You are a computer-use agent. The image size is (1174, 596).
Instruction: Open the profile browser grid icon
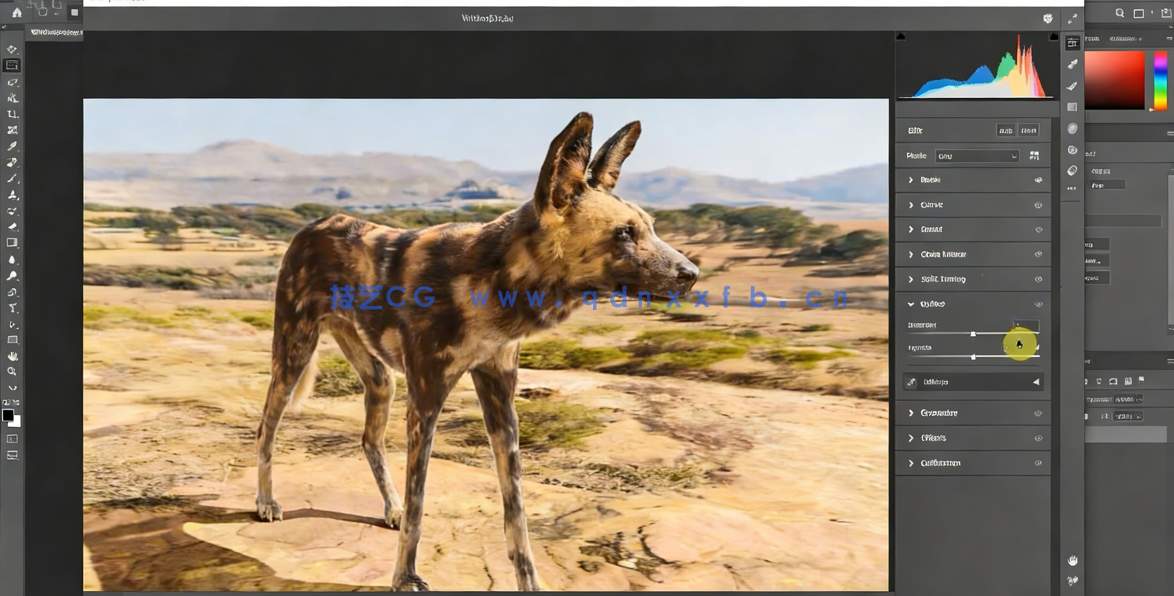click(1034, 155)
